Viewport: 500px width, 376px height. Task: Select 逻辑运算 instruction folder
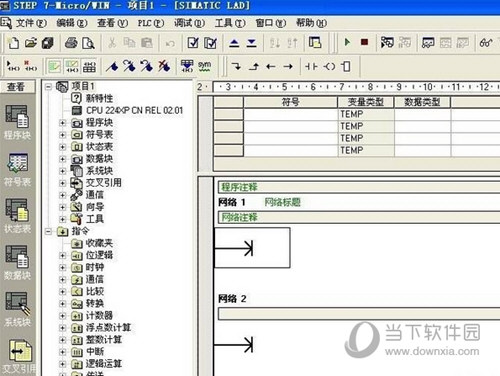(x=104, y=364)
